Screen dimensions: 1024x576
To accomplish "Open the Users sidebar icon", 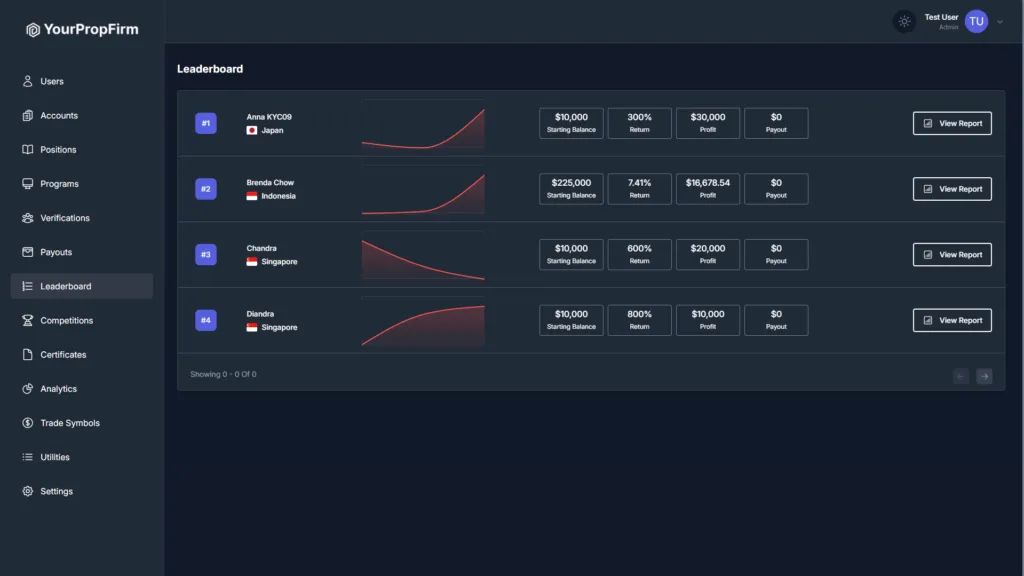I will tap(27, 81).
